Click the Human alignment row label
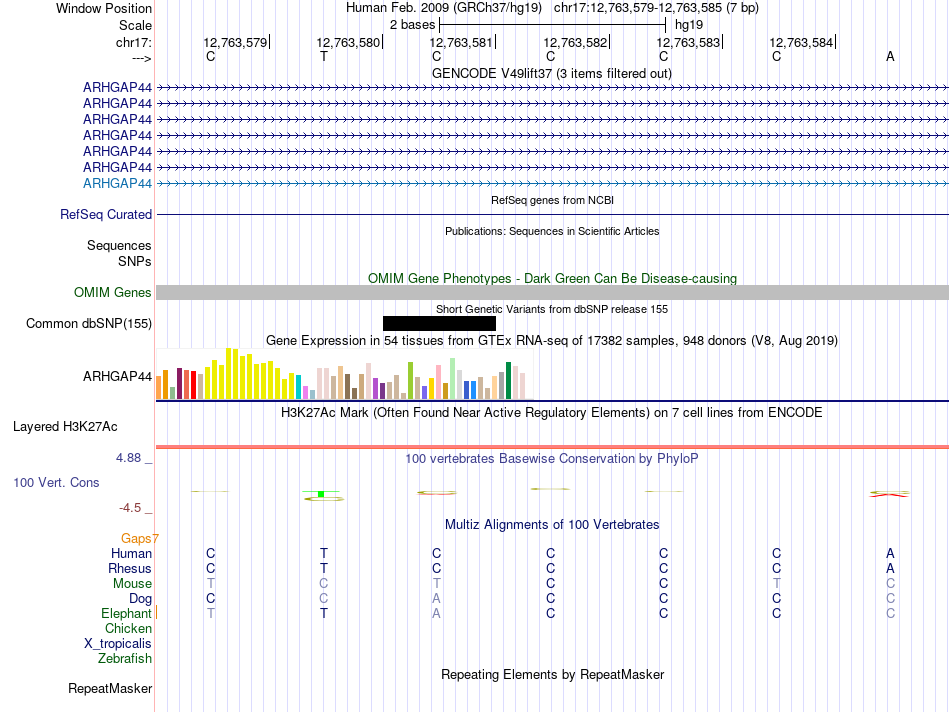This screenshot has height=712, width=950. (131, 553)
